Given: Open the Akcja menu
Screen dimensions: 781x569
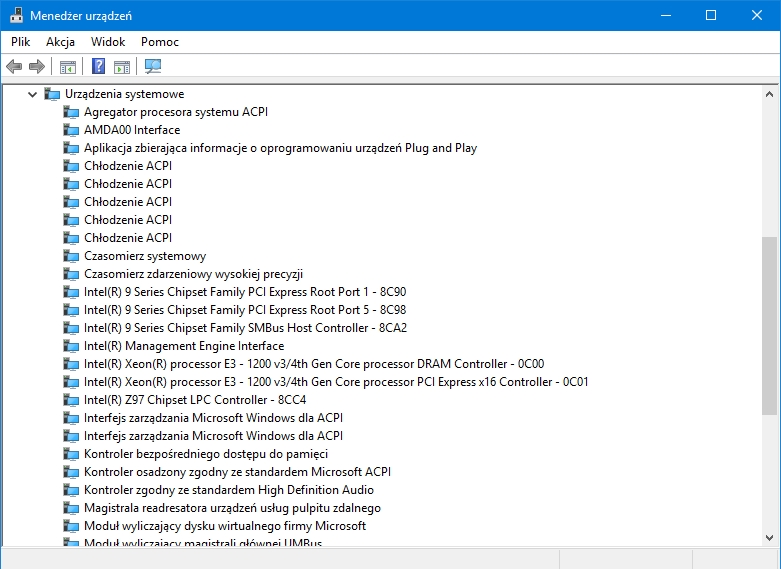Looking at the screenshot, I should 60,42.
